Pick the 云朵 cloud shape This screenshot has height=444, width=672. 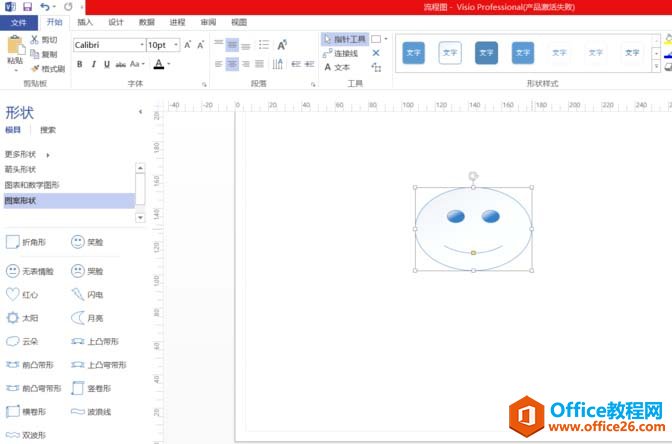[22, 341]
